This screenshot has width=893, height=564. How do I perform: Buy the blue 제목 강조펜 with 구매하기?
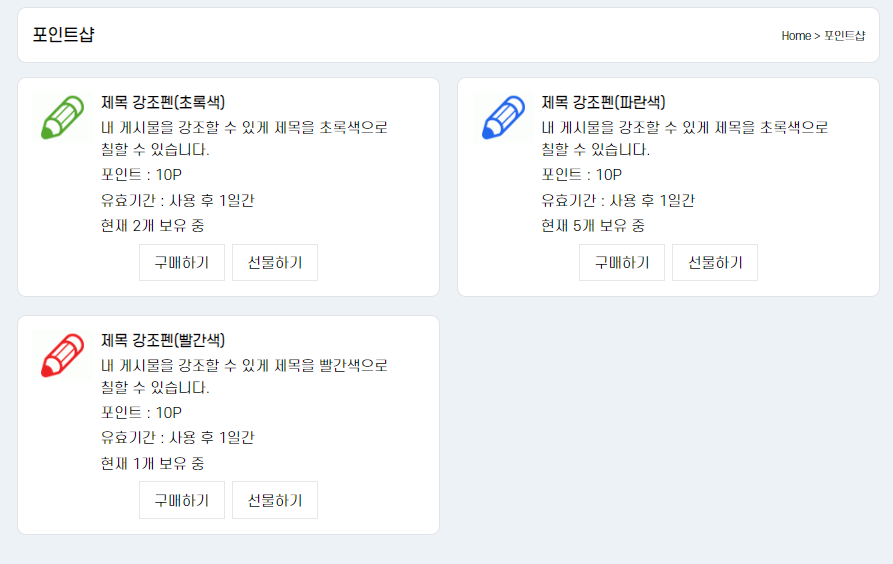point(621,263)
